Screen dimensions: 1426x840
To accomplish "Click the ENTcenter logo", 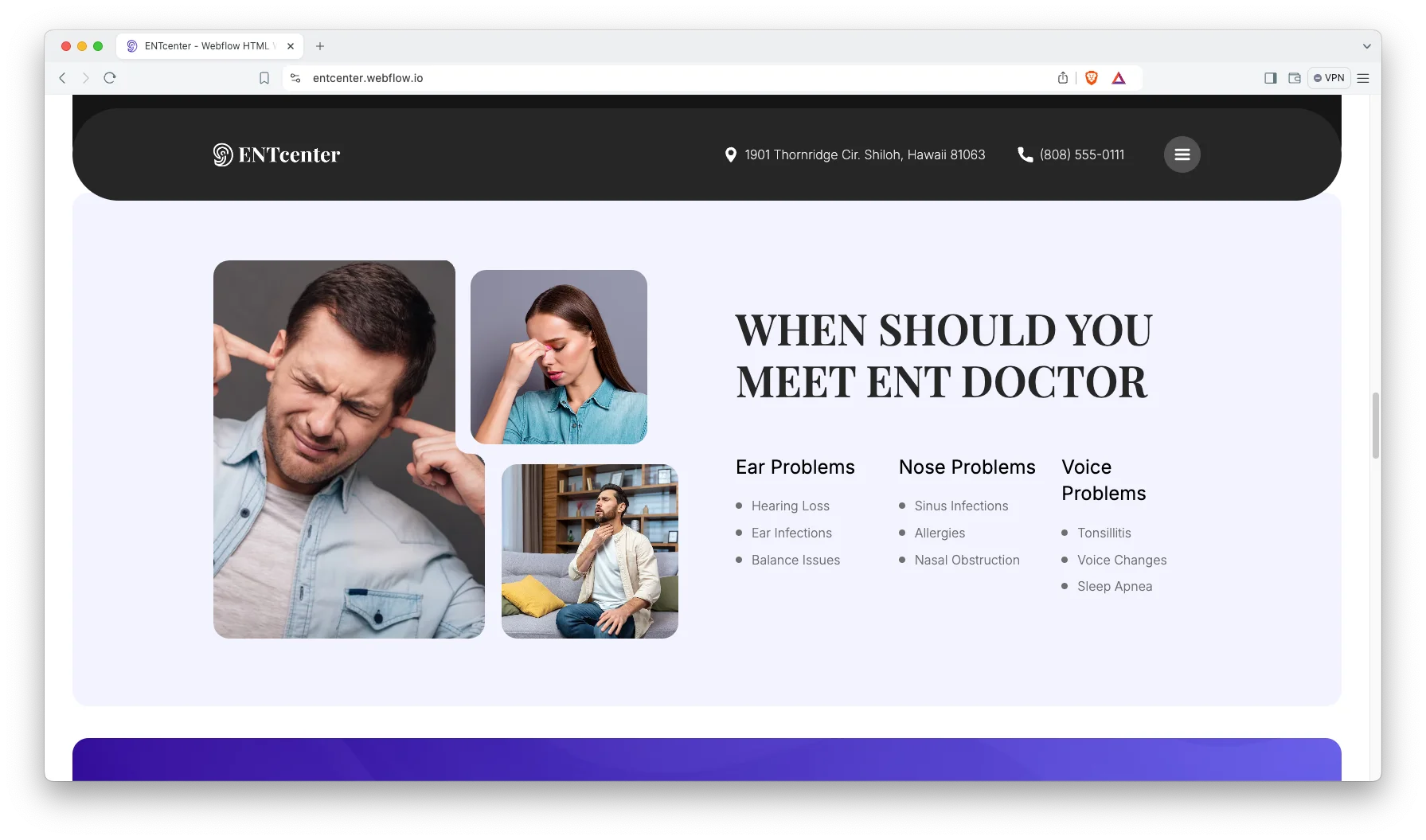I will 276,154.
